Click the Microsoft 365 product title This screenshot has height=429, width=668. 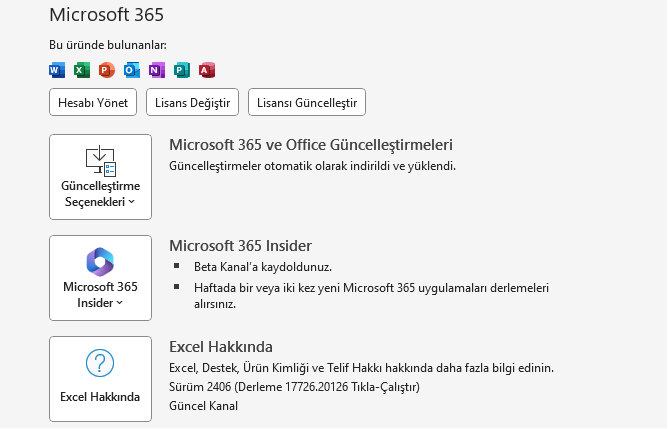coord(107,15)
